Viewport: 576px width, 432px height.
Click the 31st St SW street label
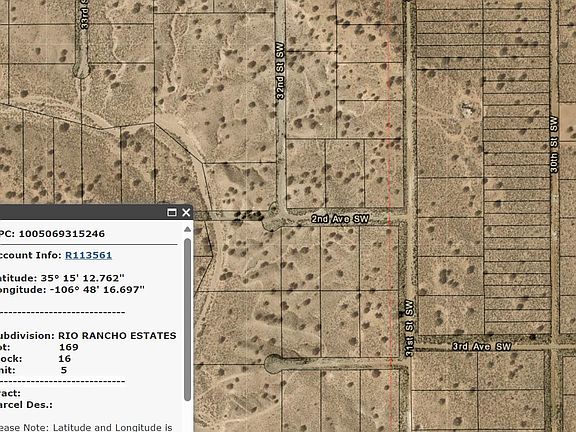tap(409, 328)
